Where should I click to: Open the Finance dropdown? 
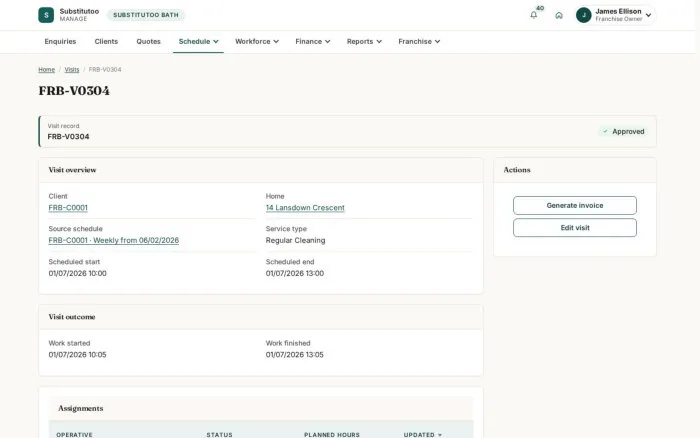coord(312,42)
